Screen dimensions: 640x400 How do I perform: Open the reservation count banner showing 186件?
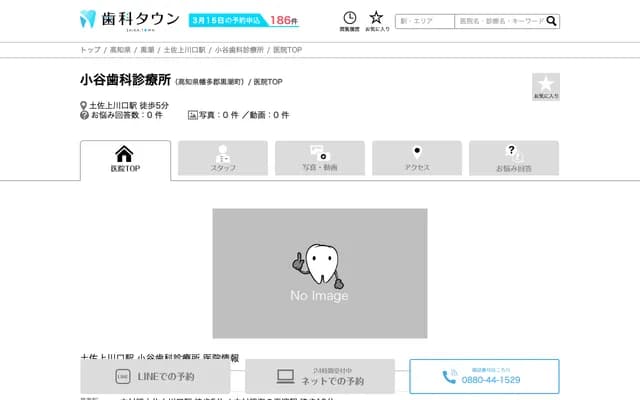click(x=244, y=20)
